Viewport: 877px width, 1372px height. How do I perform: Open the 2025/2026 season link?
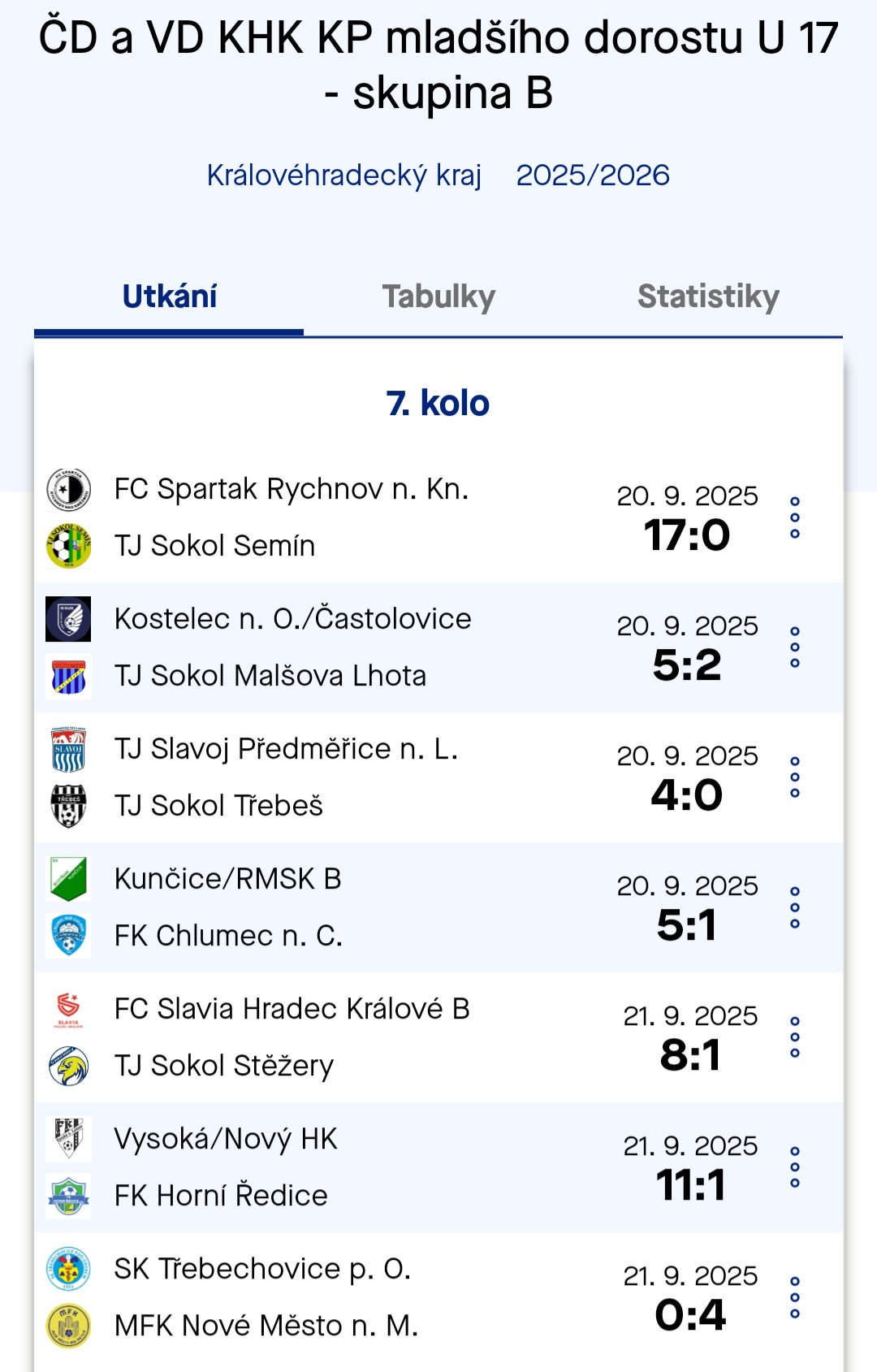tap(593, 175)
